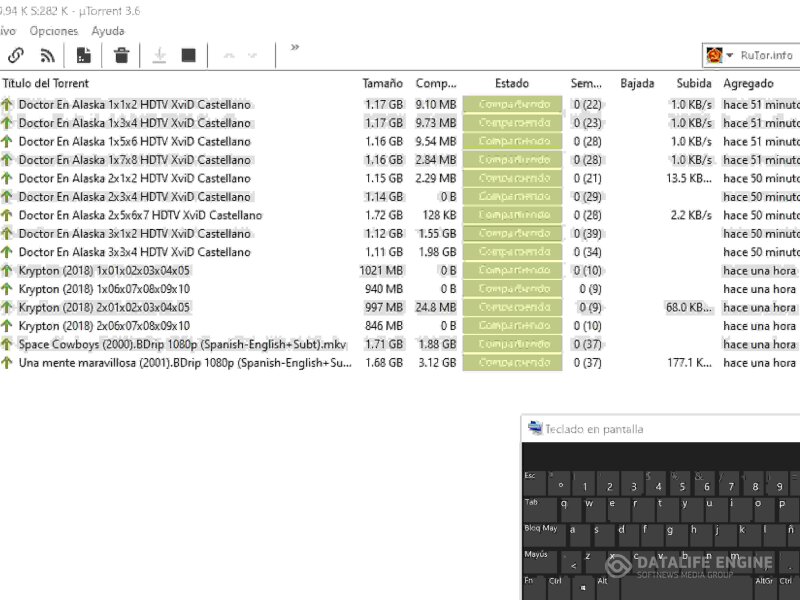Toggle the Bloq Mayús key on keyboard
800x600 pixels.
tap(542, 529)
